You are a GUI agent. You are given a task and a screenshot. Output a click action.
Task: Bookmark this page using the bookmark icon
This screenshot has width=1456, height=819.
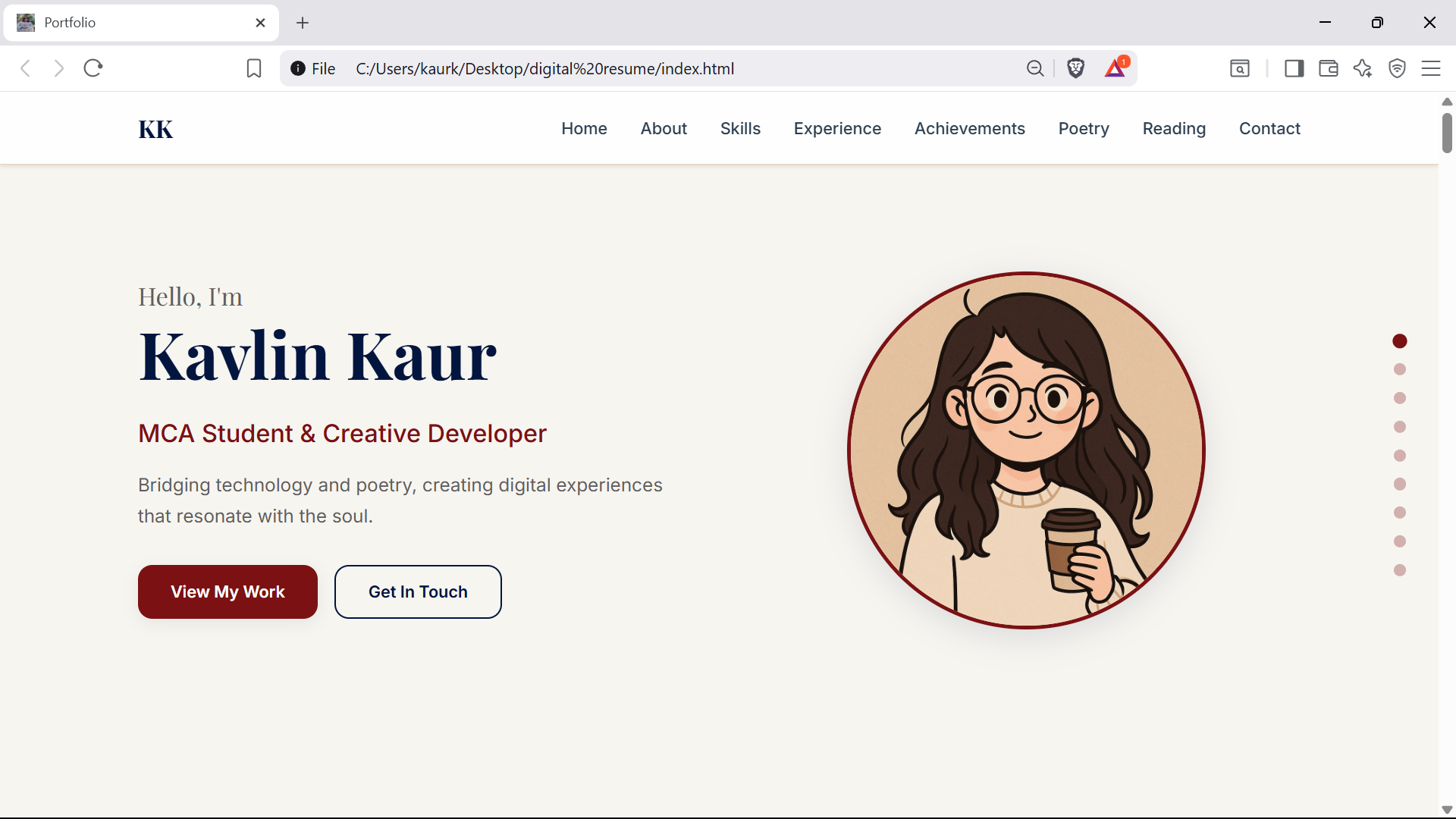(x=253, y=68)
